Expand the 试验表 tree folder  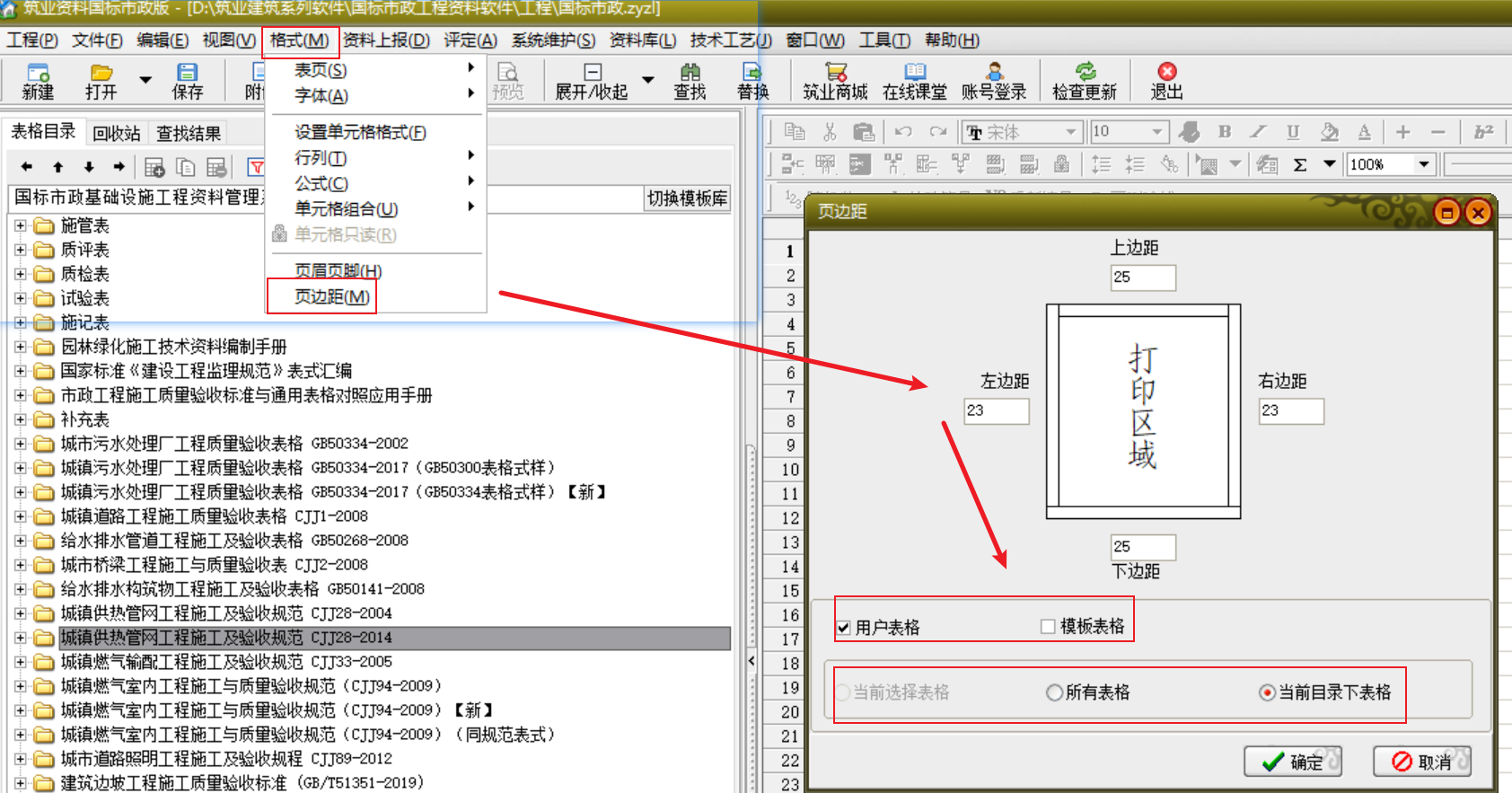[20, 298]
